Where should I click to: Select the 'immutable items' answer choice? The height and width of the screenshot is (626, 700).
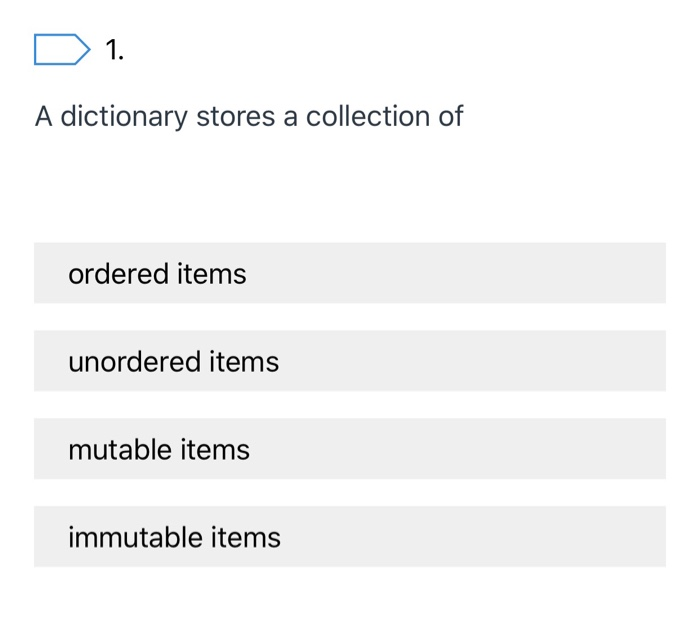pos(350,537)
